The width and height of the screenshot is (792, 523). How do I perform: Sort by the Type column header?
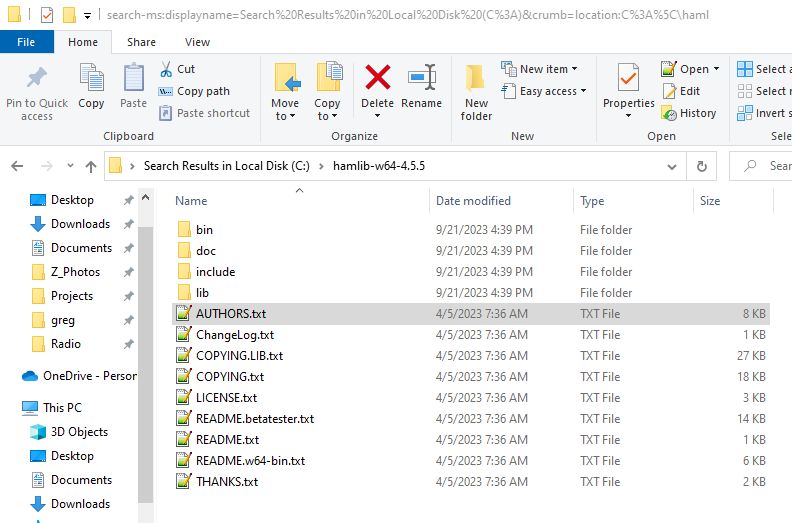592,201
